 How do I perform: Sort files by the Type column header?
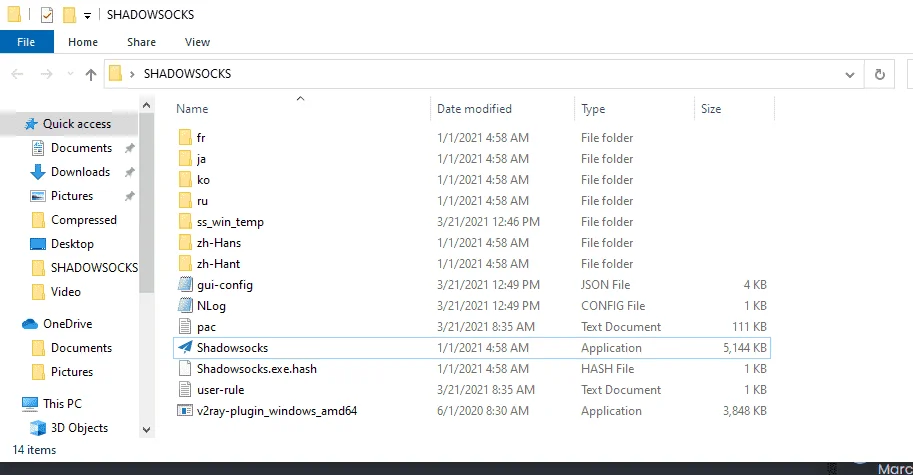tap(593, 109)
